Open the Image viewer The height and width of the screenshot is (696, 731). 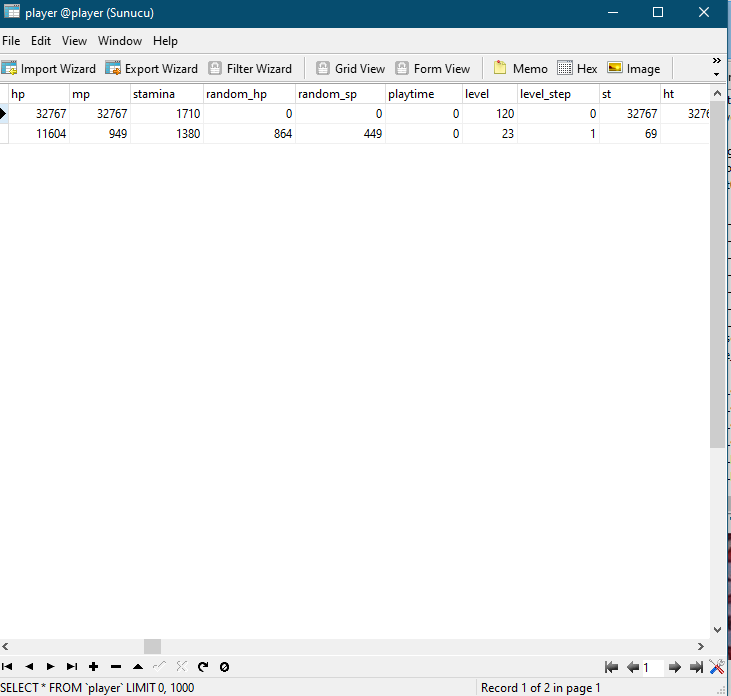634,69
